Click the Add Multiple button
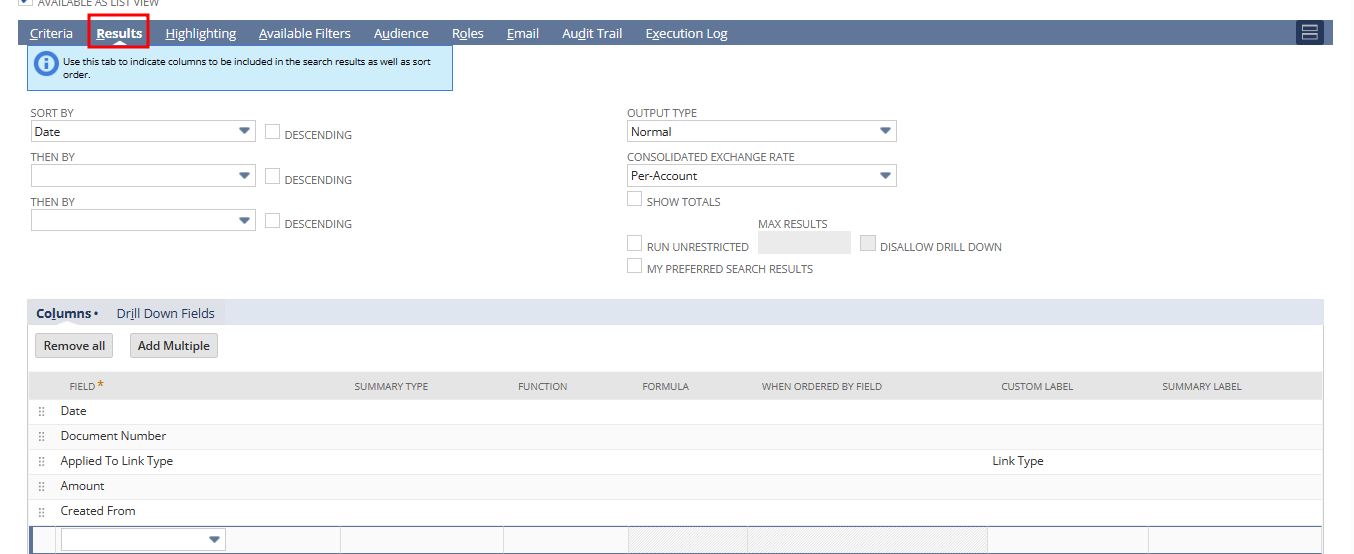This screenshot has height=554, width=1354. [174, 345]
